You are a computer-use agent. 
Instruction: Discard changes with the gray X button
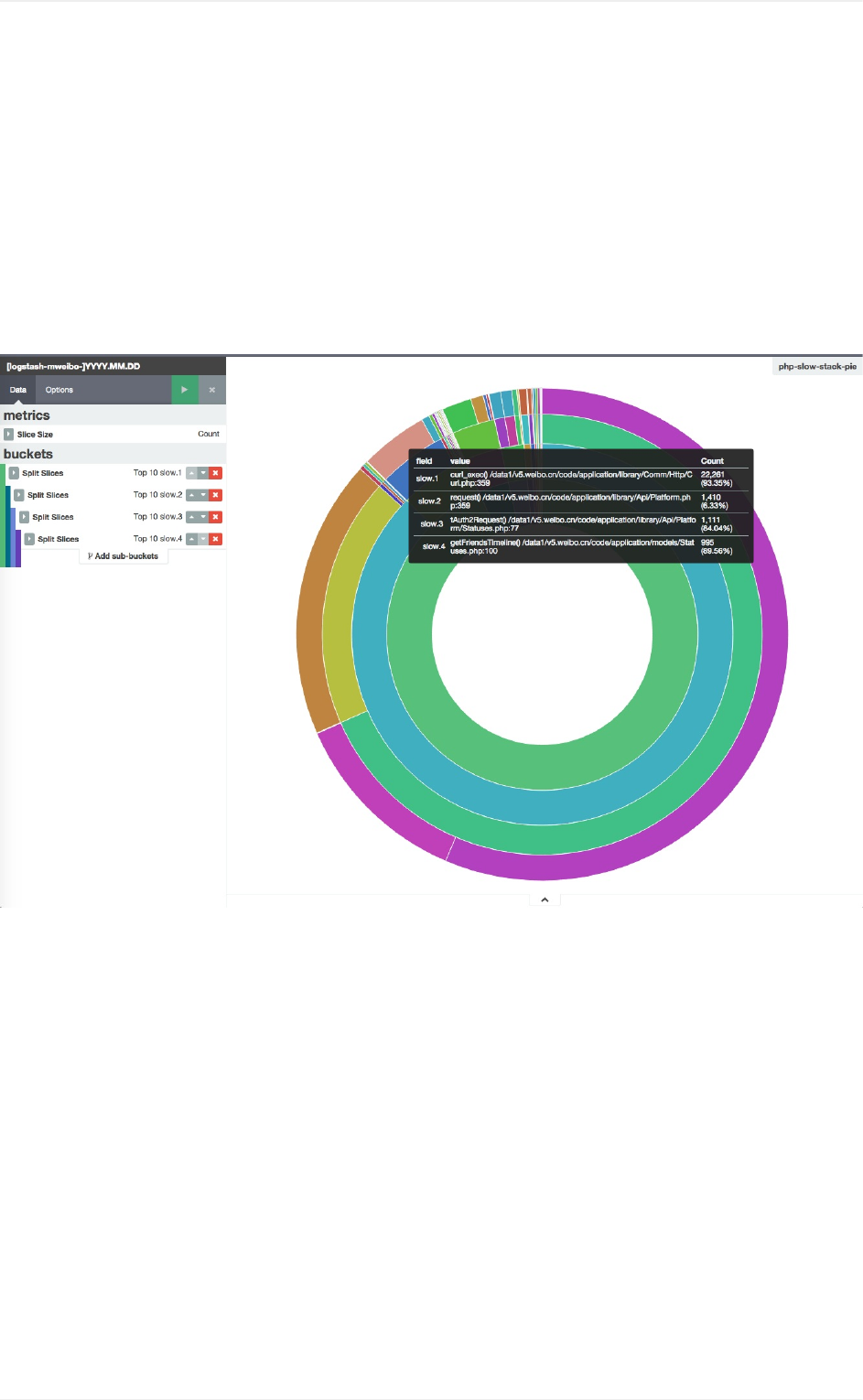point(212,390)
